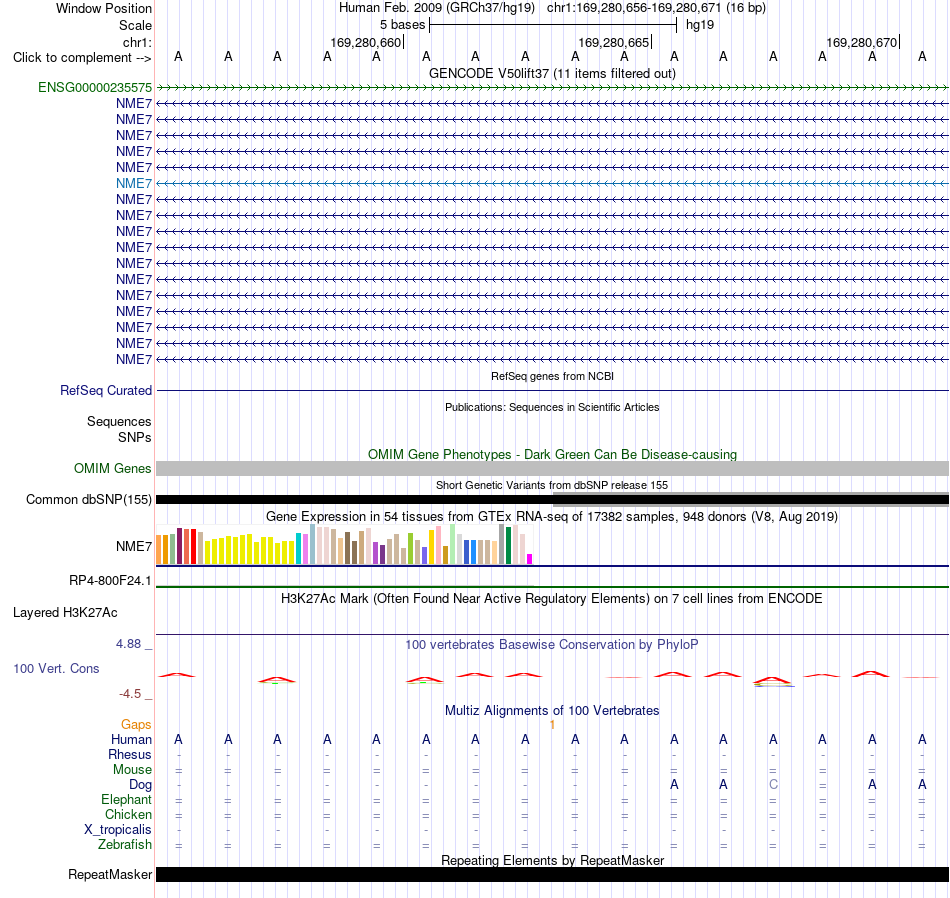The image size is (950, 898).
Task: Click the orange Gaps label
Action: 136,725
